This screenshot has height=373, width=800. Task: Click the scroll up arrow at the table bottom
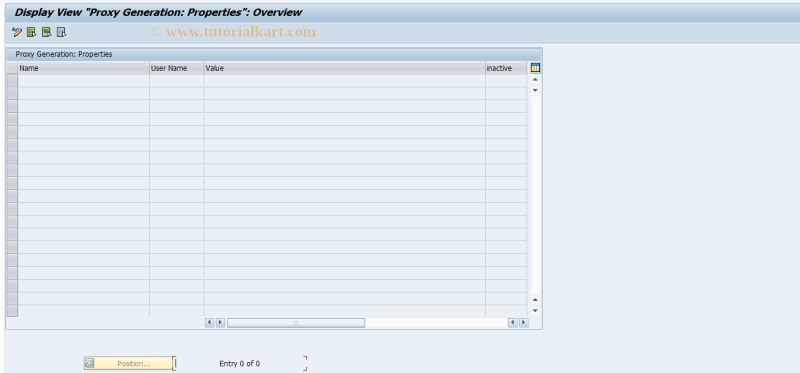coord(535,300)
